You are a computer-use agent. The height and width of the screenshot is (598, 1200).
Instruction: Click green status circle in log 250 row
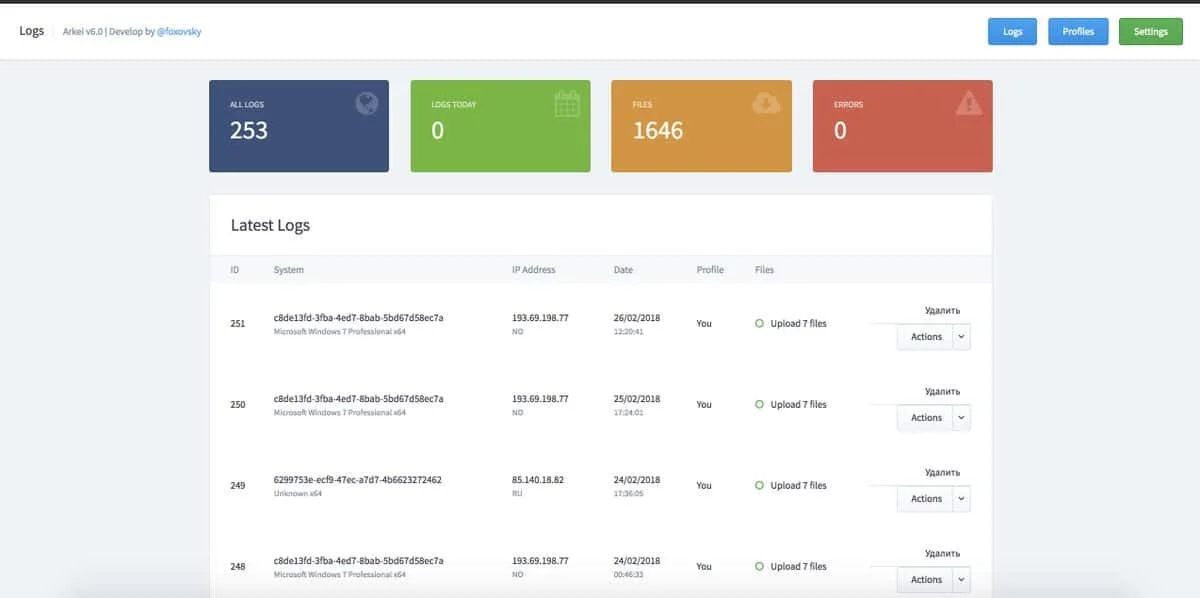click(760, 404)
